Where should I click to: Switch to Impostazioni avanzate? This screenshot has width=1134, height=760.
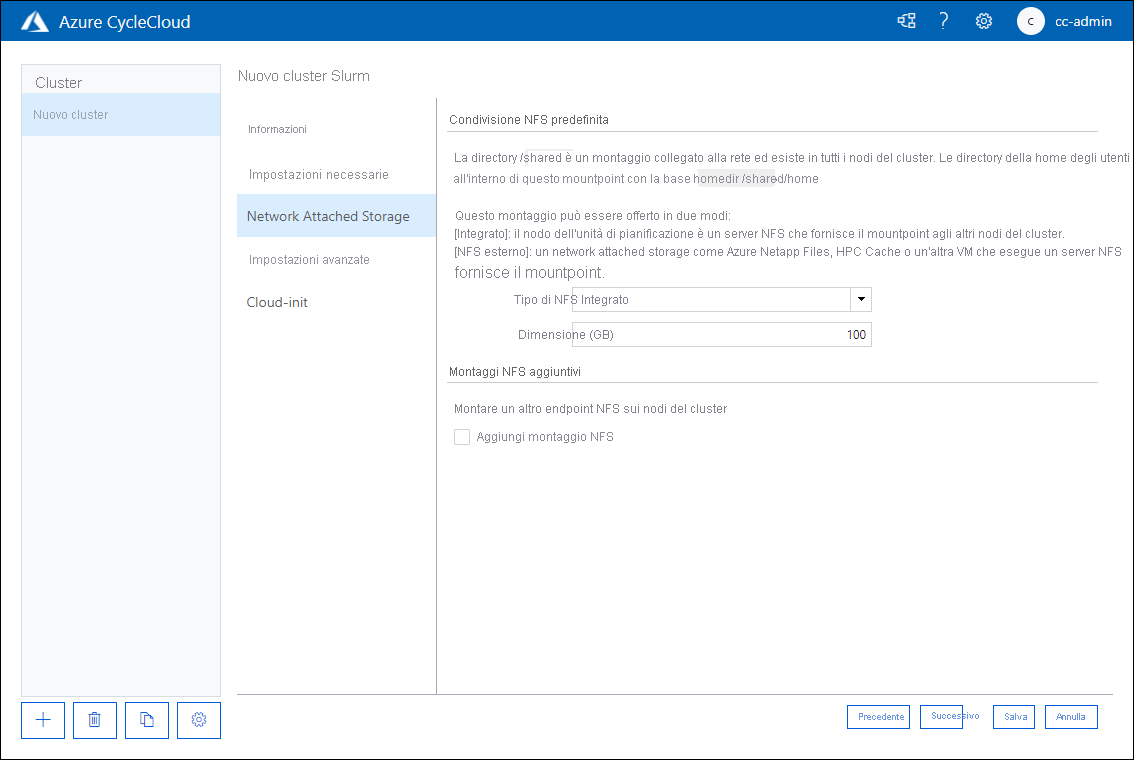tap(309, 258)
